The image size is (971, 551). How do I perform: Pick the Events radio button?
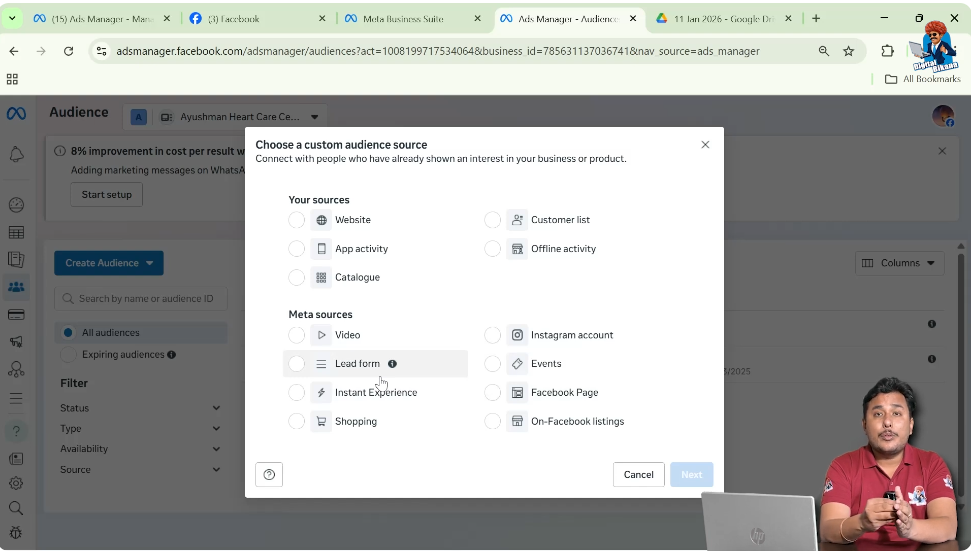click(492, 364)
